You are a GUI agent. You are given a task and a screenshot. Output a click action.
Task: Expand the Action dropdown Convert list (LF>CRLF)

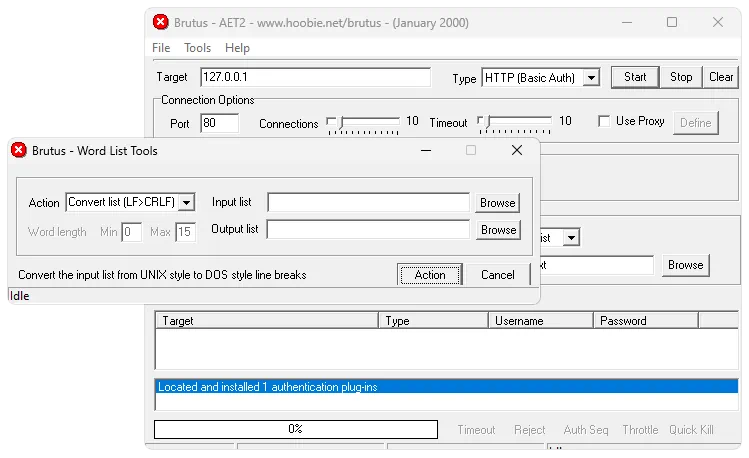coord(187,202)
